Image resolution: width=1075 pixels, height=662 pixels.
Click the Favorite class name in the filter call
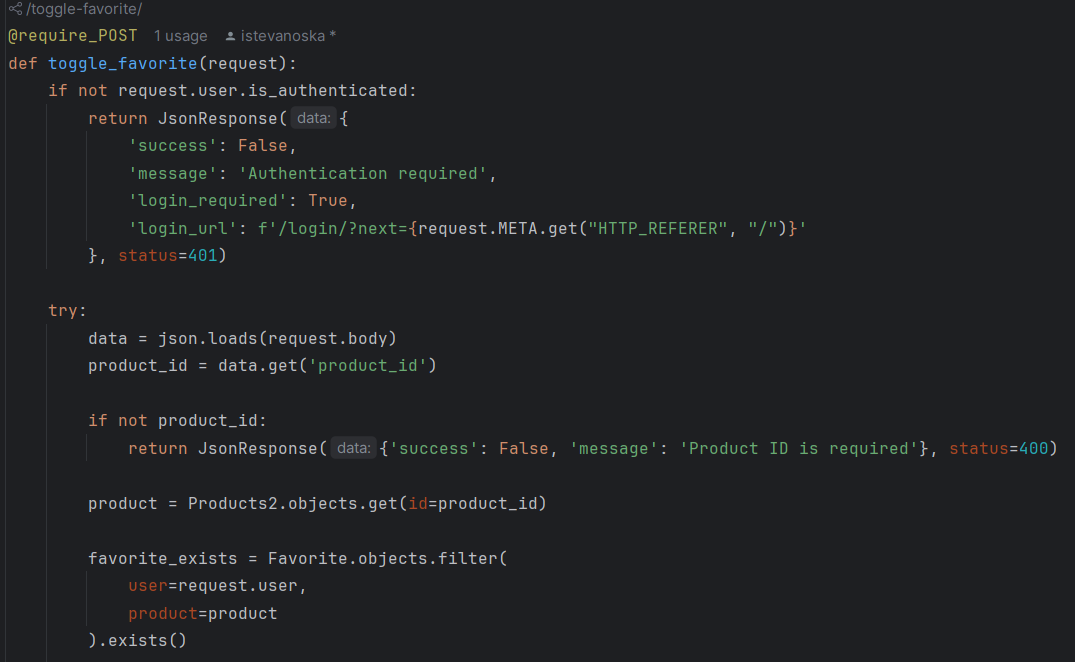click(x=303, y=558)
